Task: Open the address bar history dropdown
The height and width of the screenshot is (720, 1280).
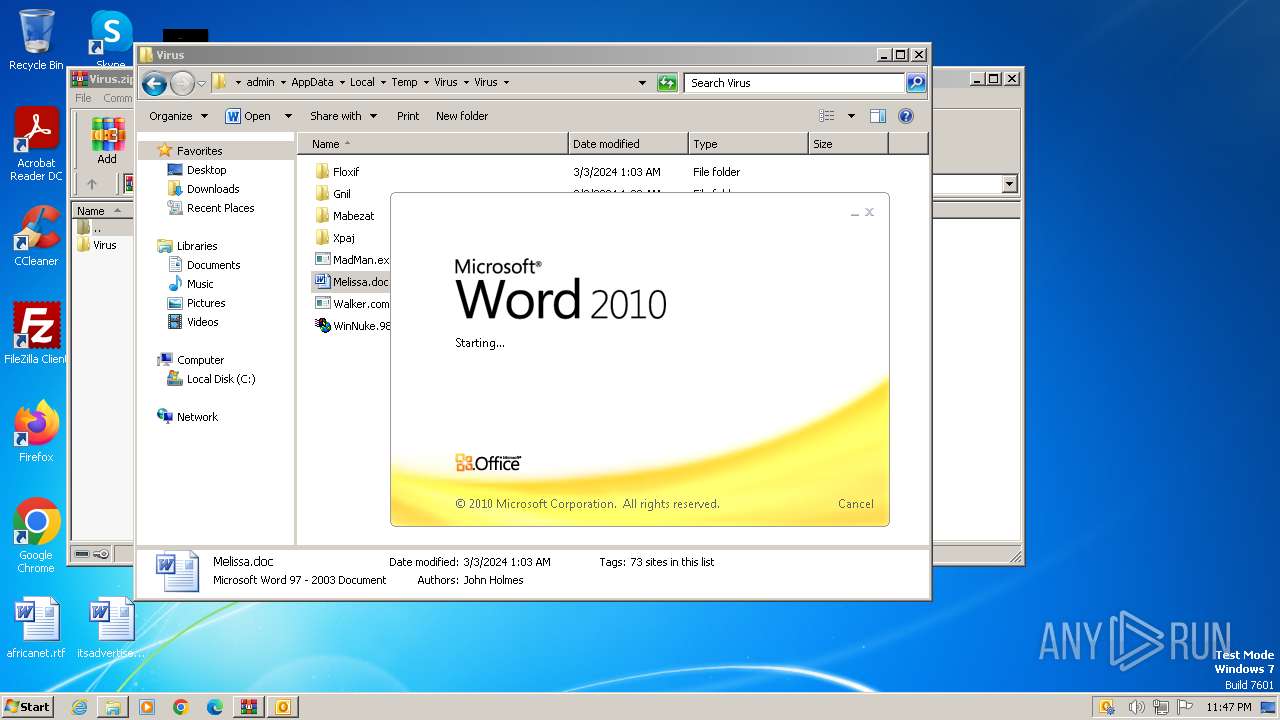Action: [x=642, y=83]
